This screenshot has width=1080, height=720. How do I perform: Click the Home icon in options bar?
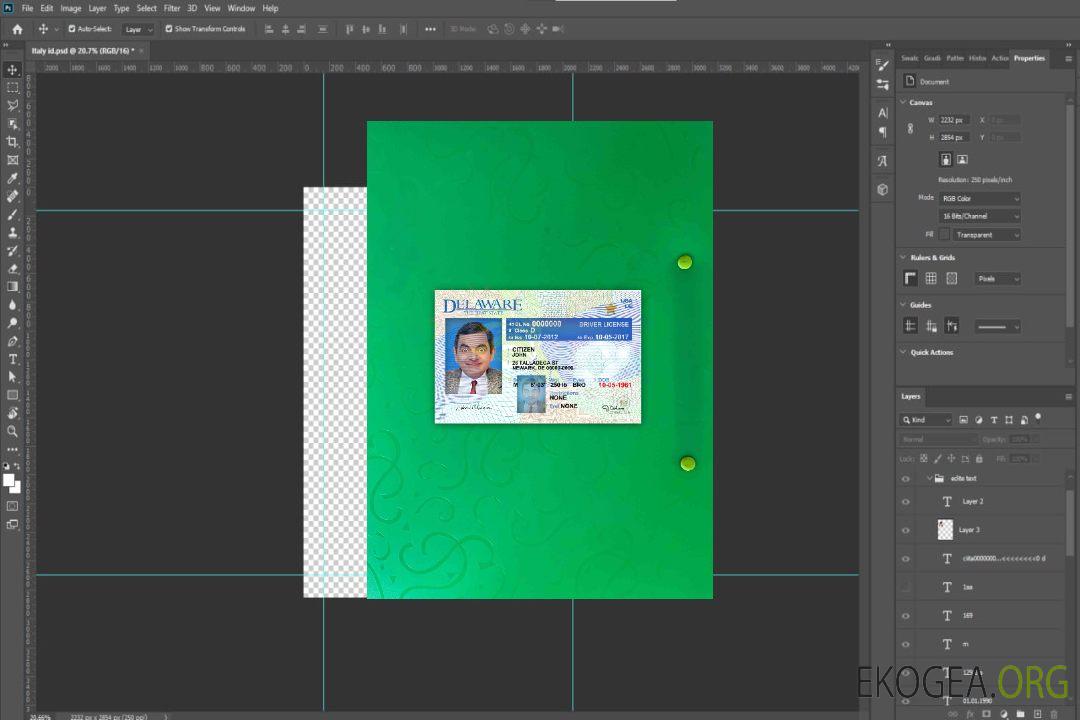(17, 29)
